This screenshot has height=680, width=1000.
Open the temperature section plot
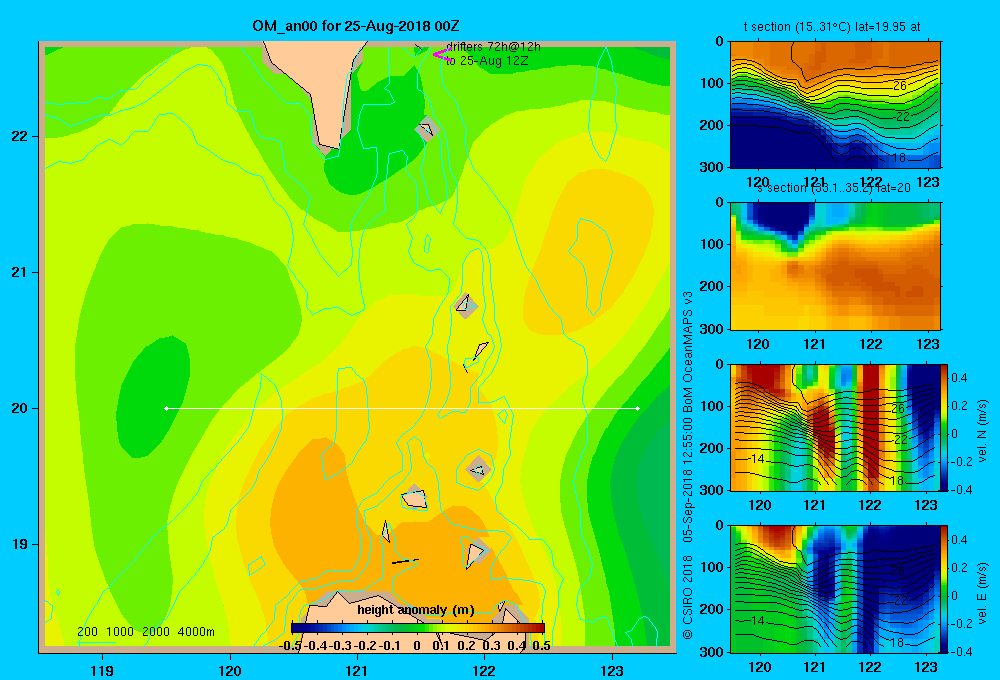835,105
